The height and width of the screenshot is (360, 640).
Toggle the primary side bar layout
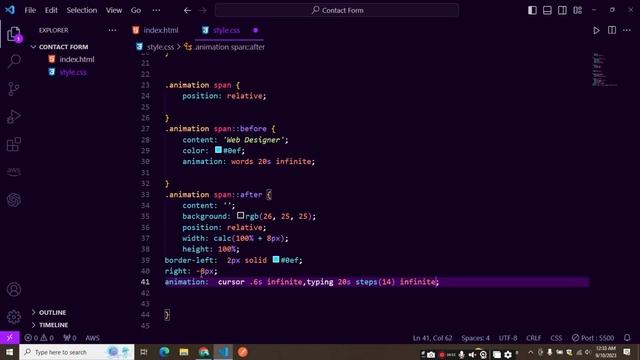coord(532,10)
